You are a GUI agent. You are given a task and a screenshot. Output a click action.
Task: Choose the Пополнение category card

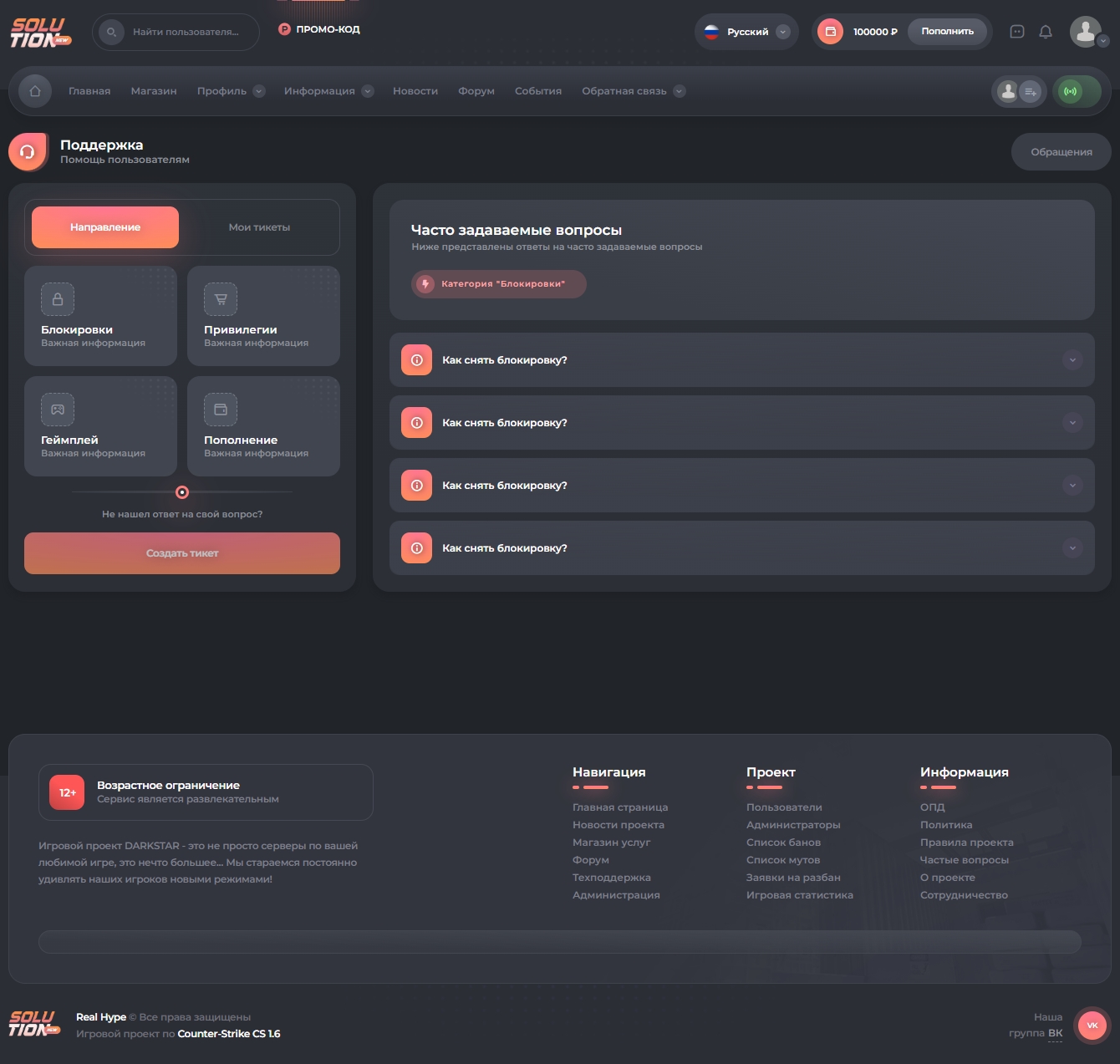pyautogui.click(x=263, y=426)
